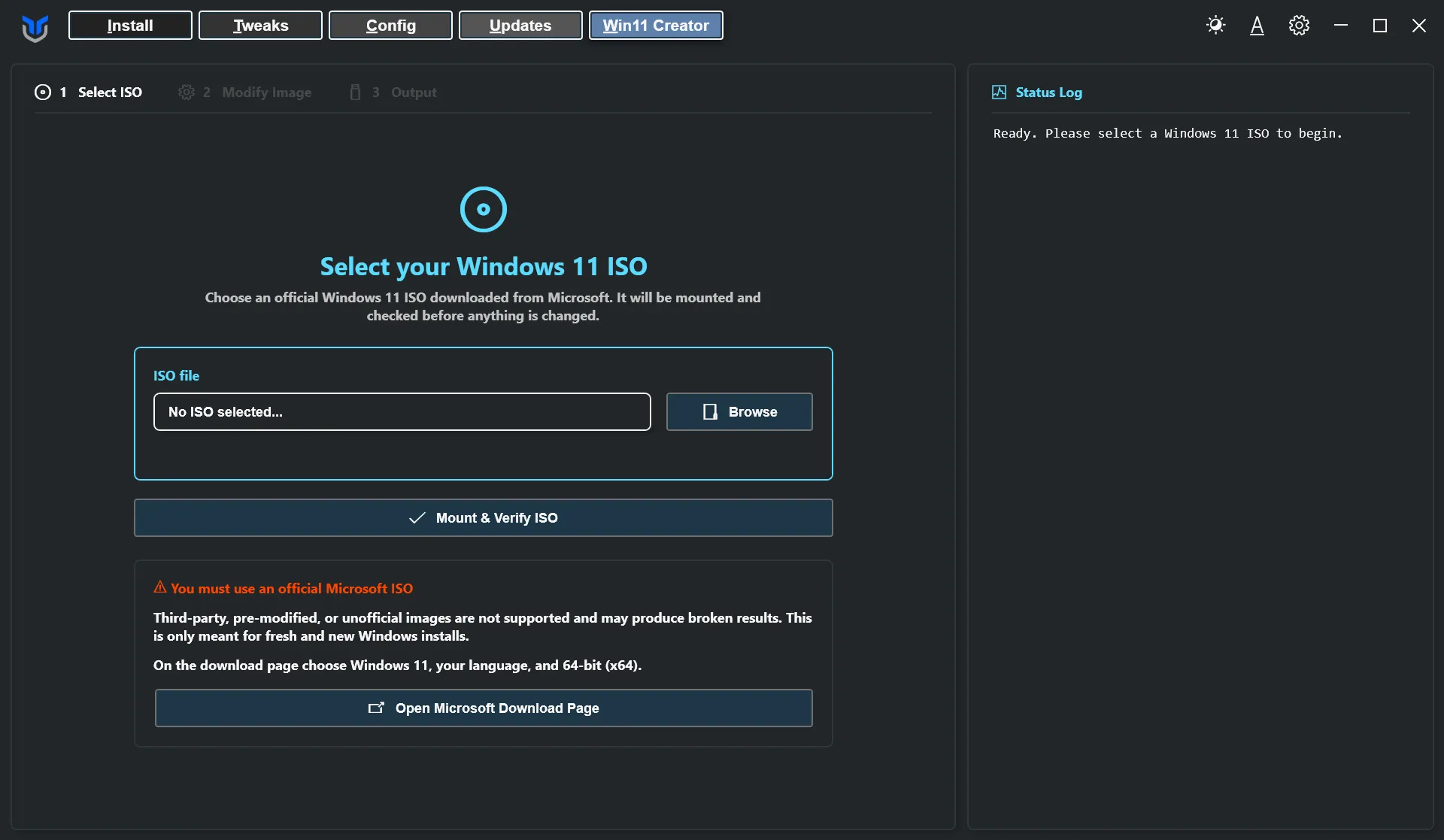Click the Modify Image step gear icon

pyautogui.click(x=187, y=92)
